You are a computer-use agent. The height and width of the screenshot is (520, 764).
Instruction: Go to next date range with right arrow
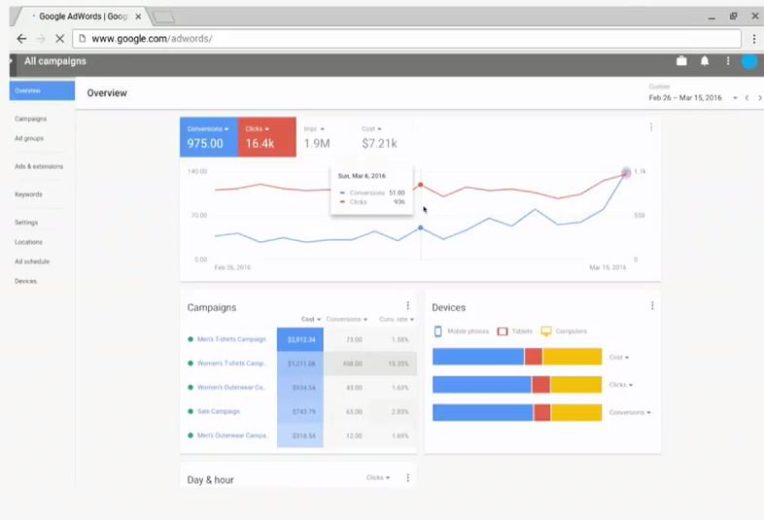pos(760,98)
